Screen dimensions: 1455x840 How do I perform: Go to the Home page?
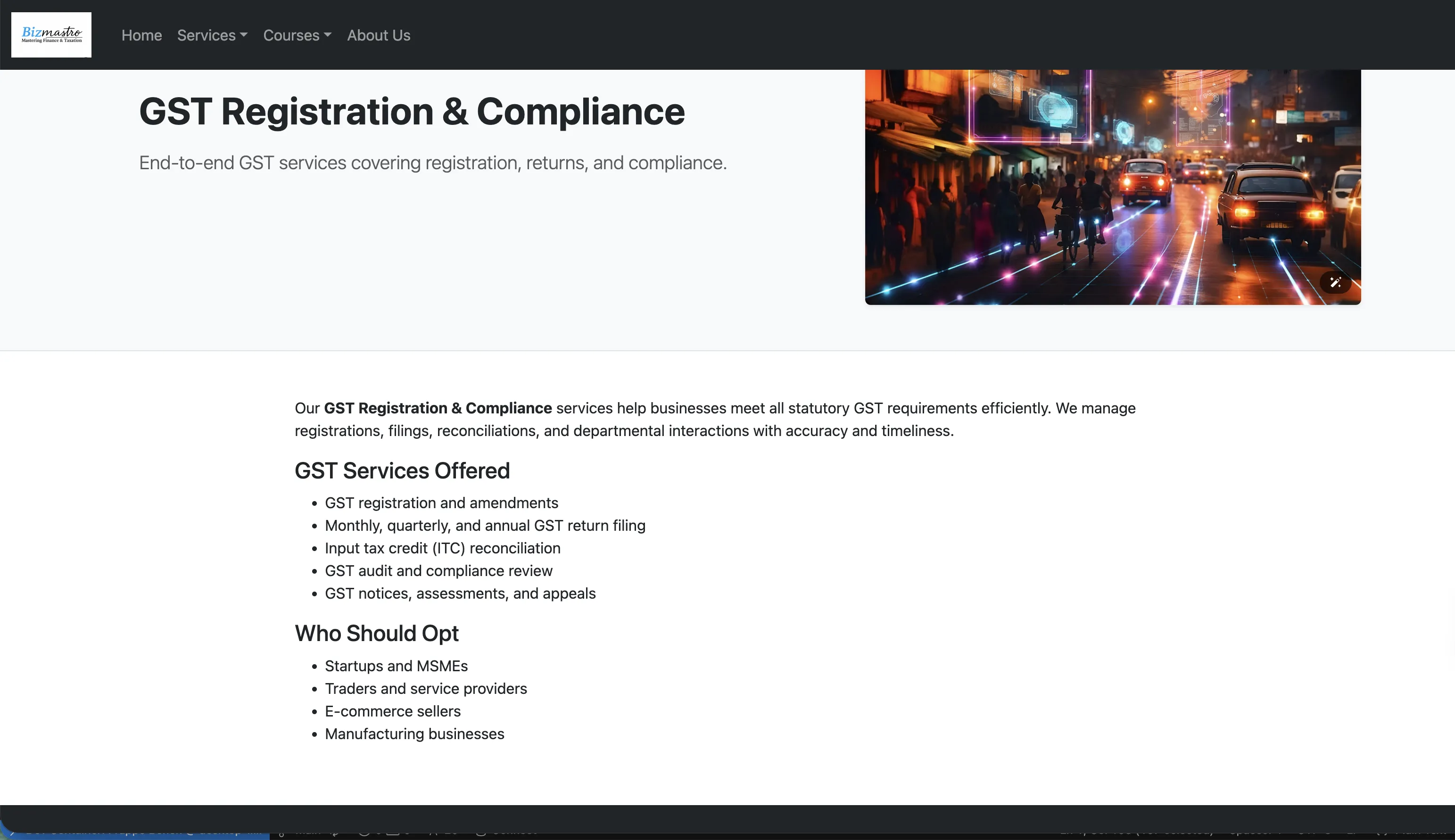141,35
